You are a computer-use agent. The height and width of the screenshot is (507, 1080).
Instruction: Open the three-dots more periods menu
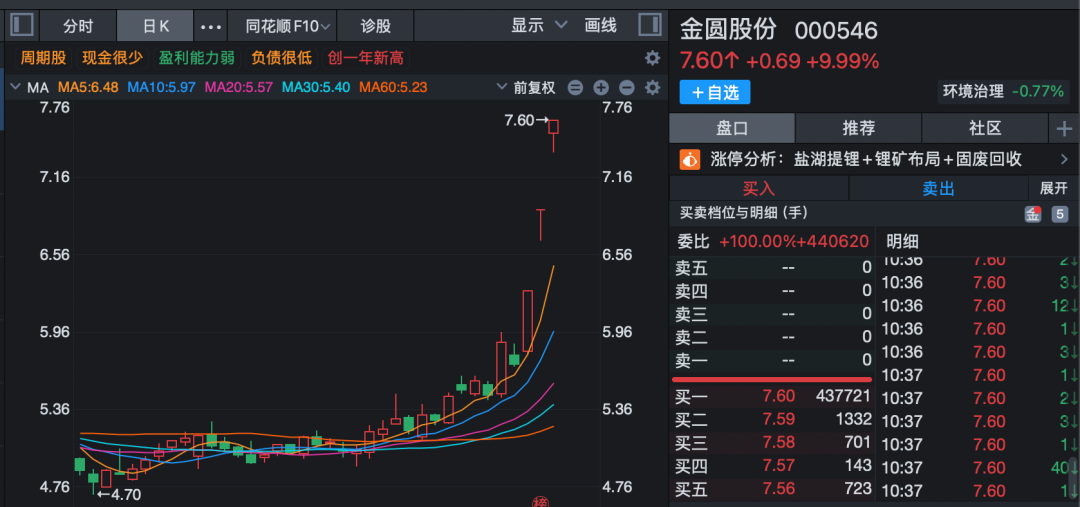(x=211, y=26)
